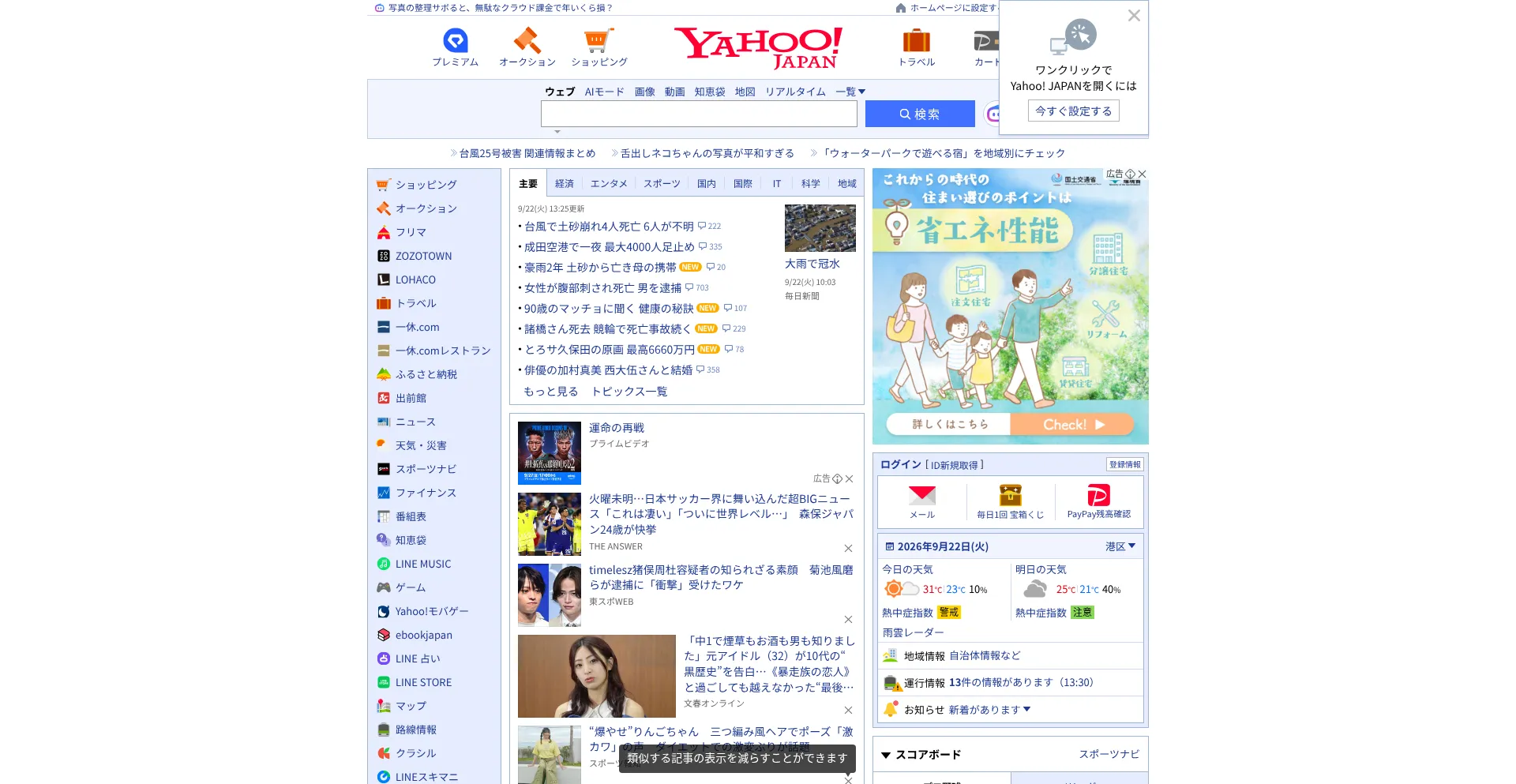Open search suggestions arrow below search box

click(x=557, y=132)
